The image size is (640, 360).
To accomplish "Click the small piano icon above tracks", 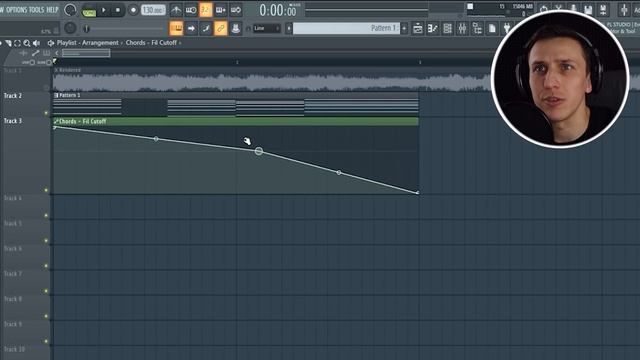I will tap(47, 53).
